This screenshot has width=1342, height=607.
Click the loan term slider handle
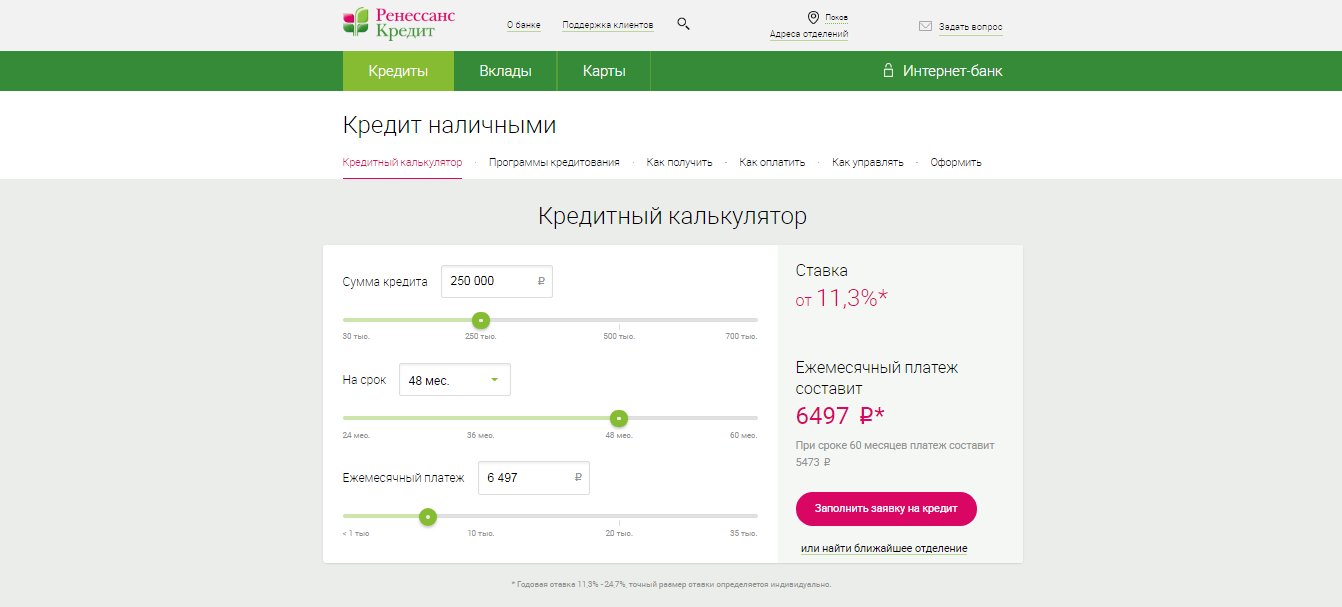tap(619, 418)
